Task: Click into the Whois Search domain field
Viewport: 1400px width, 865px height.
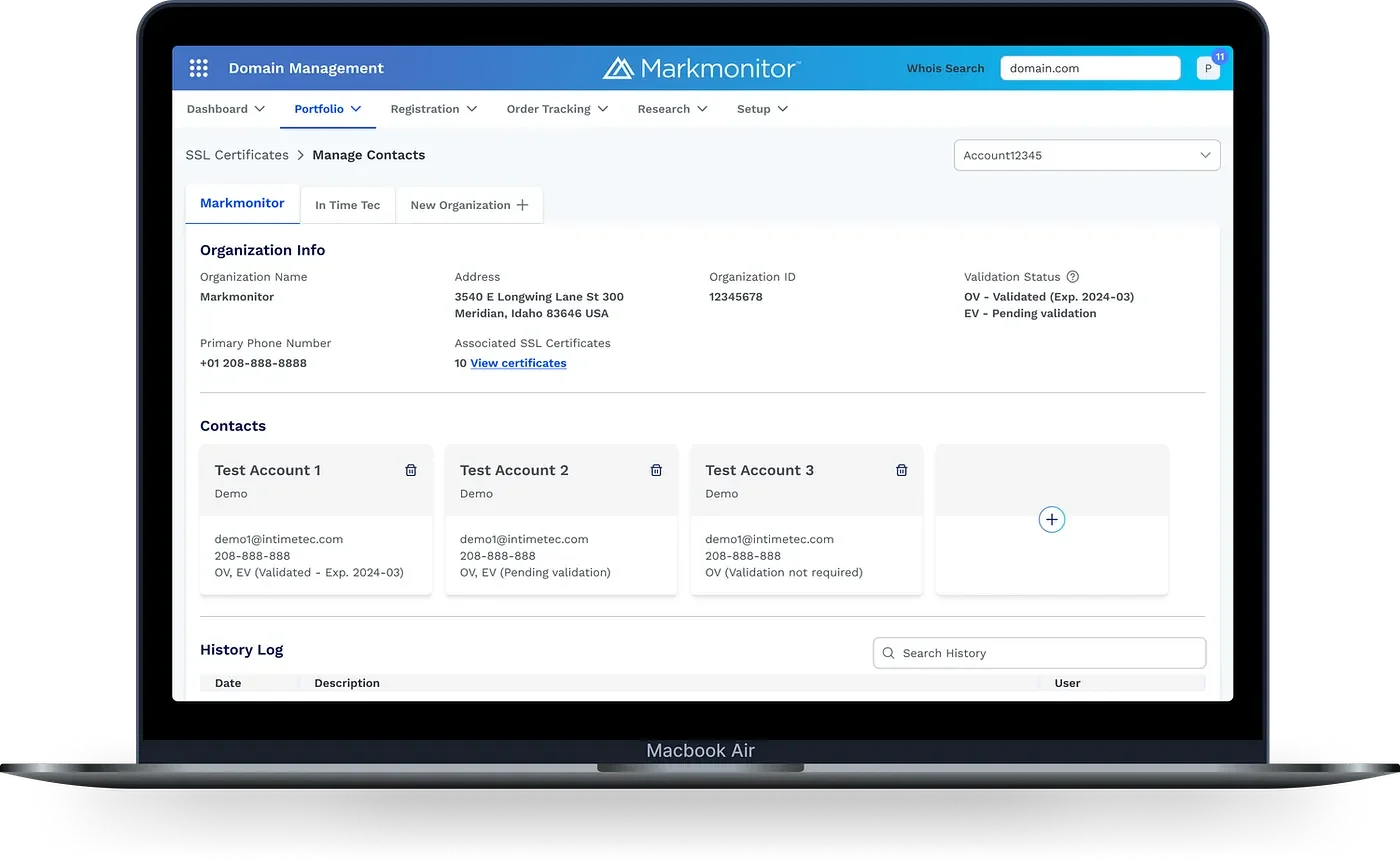Action: tap(1090, 68)
